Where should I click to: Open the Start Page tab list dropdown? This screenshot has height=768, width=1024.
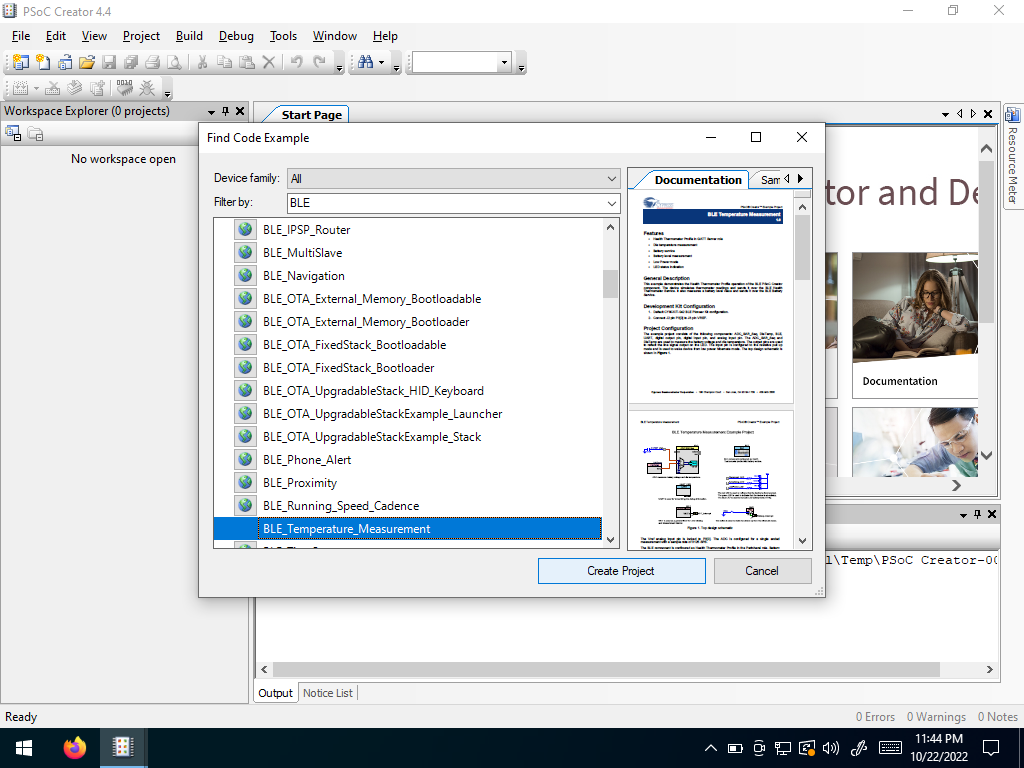pos(945,114)
